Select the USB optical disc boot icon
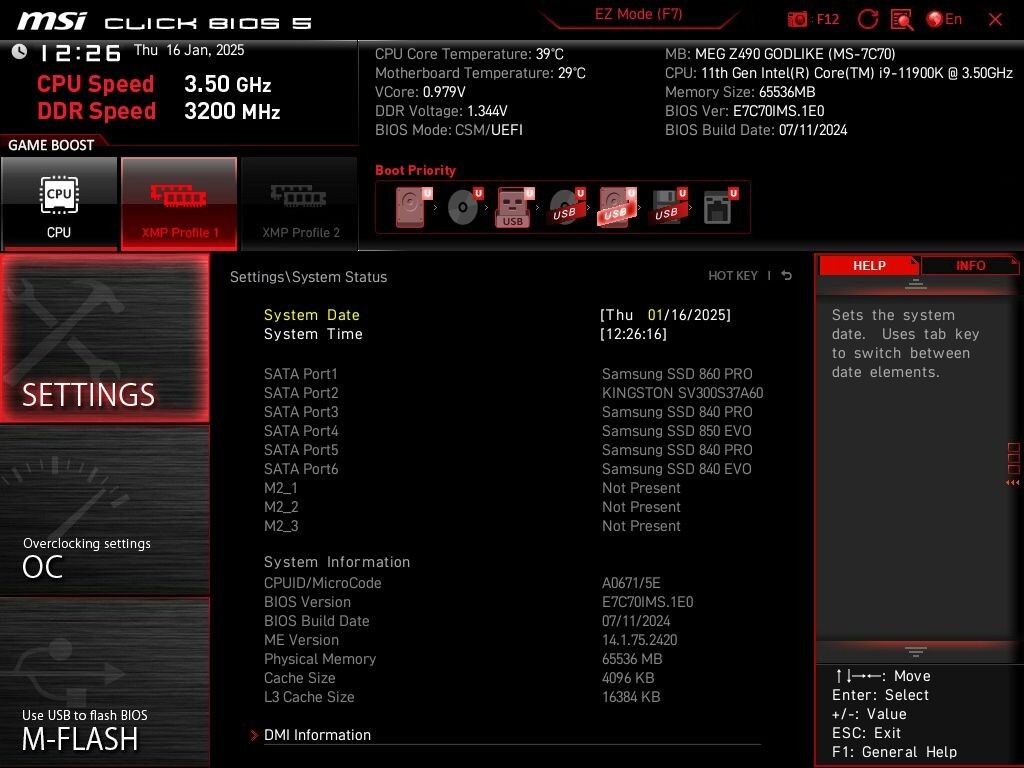The image size is (1024, 768). (x=566, y=207)
